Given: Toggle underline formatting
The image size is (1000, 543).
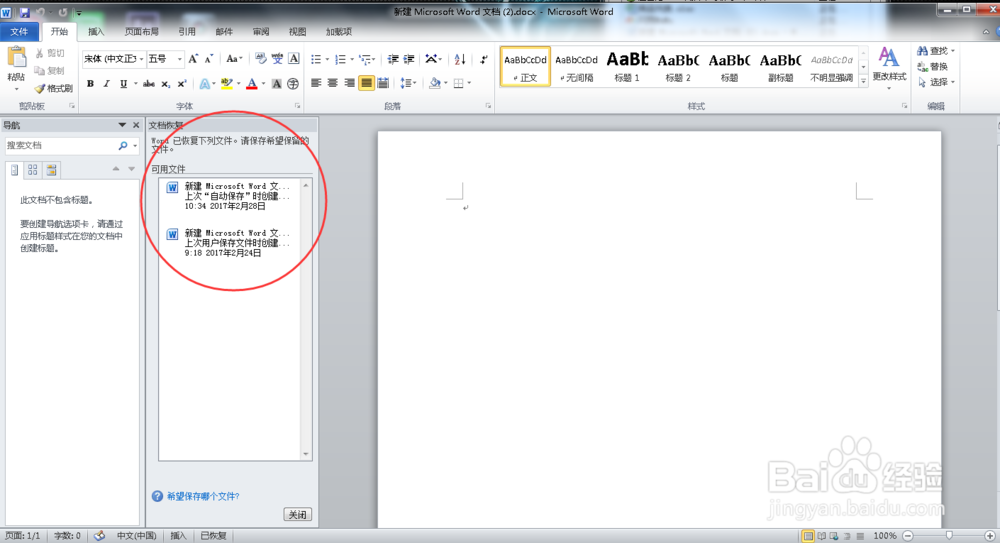Looking at the screenshot, I should 123,84.
